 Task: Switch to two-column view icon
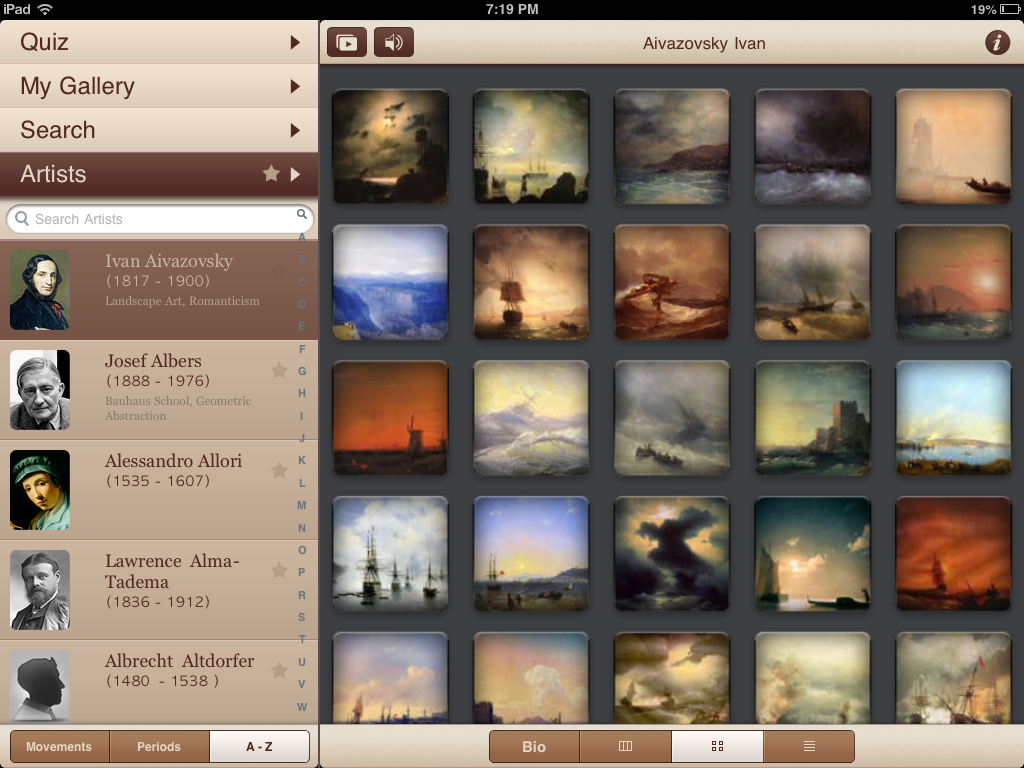(625, 746)
